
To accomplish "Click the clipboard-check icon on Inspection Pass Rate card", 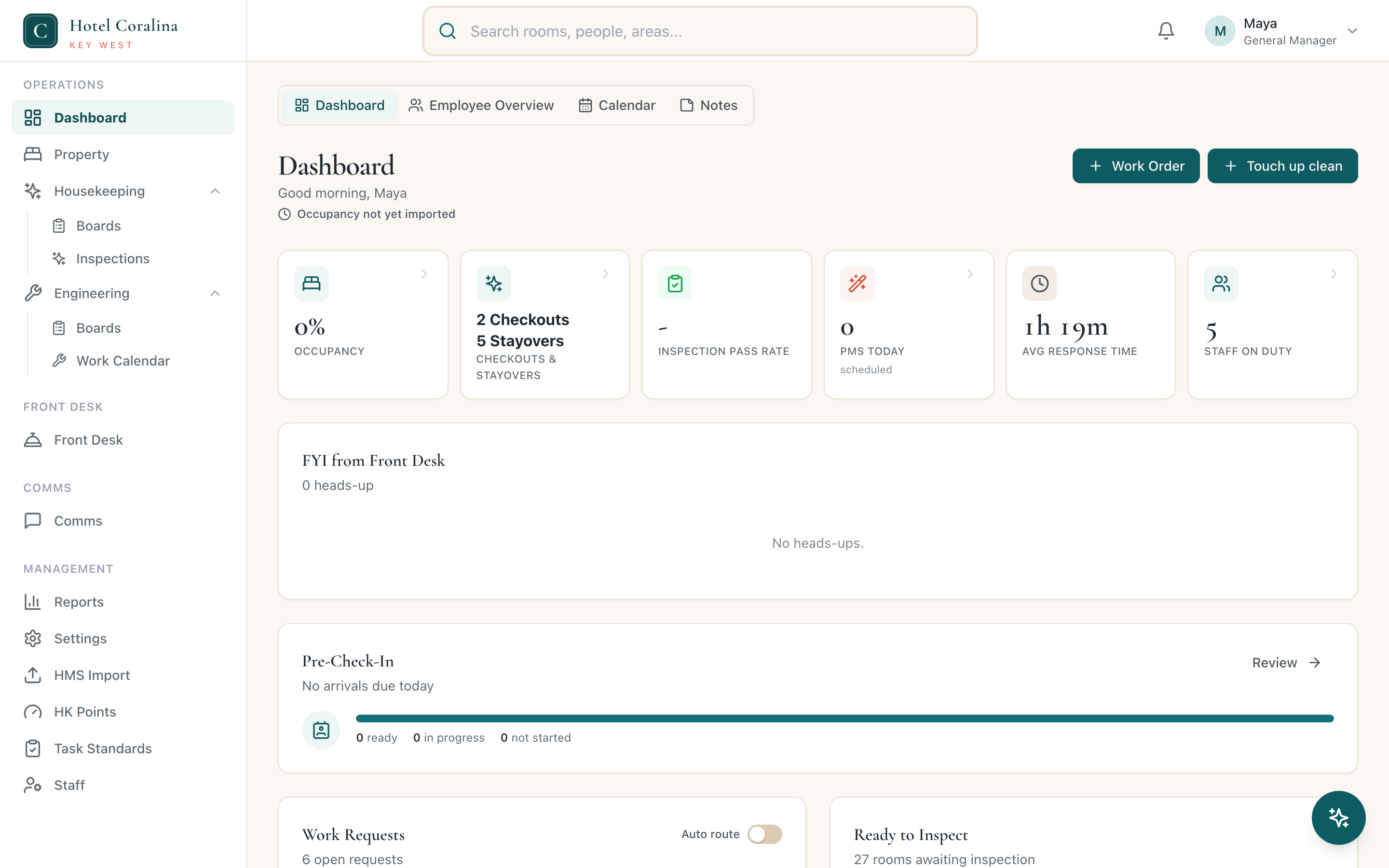I will pyautogui.click(x=675, y=284).
